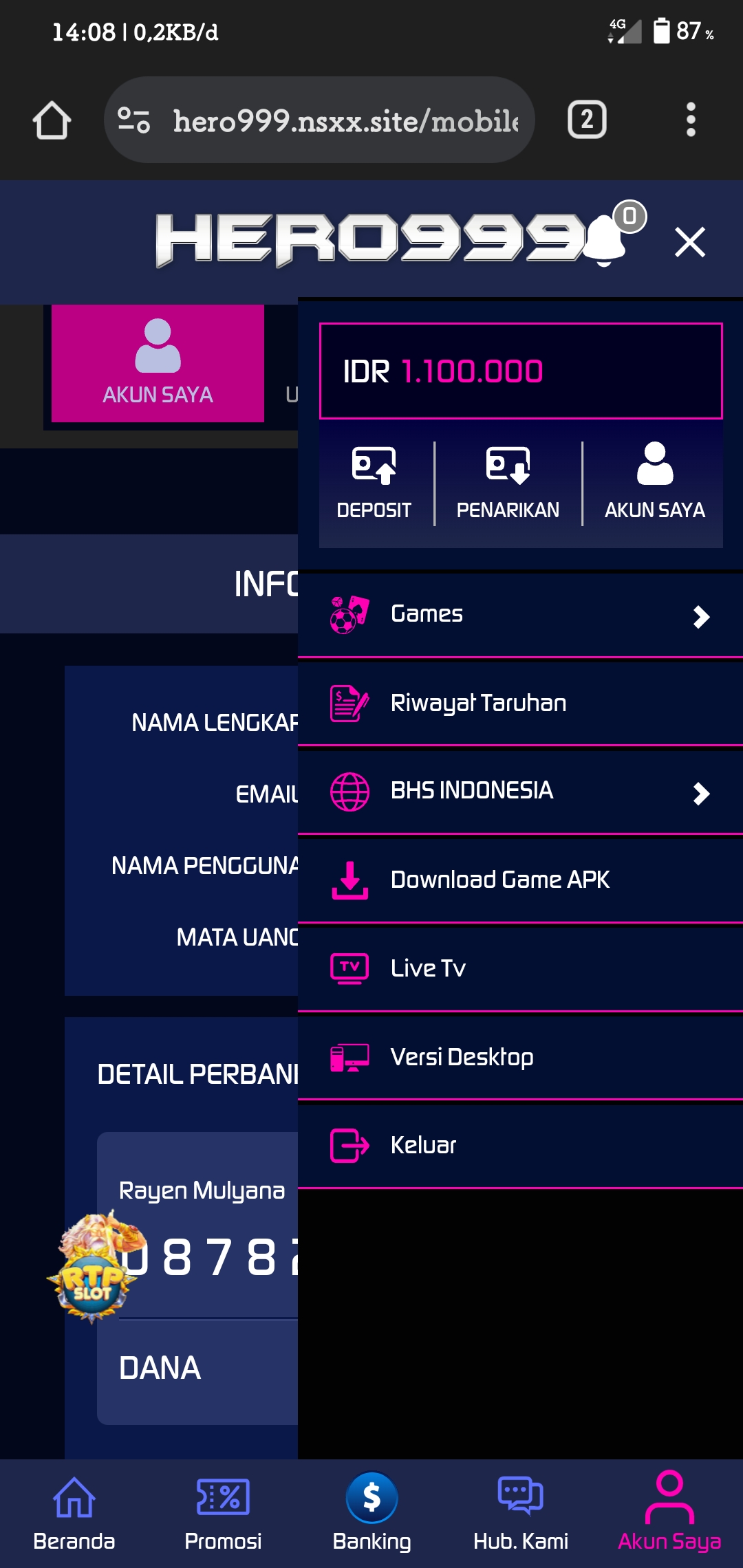743x1568 pixels.
Task: Open Deposit from the wallet panel
Action: point(374,481)
